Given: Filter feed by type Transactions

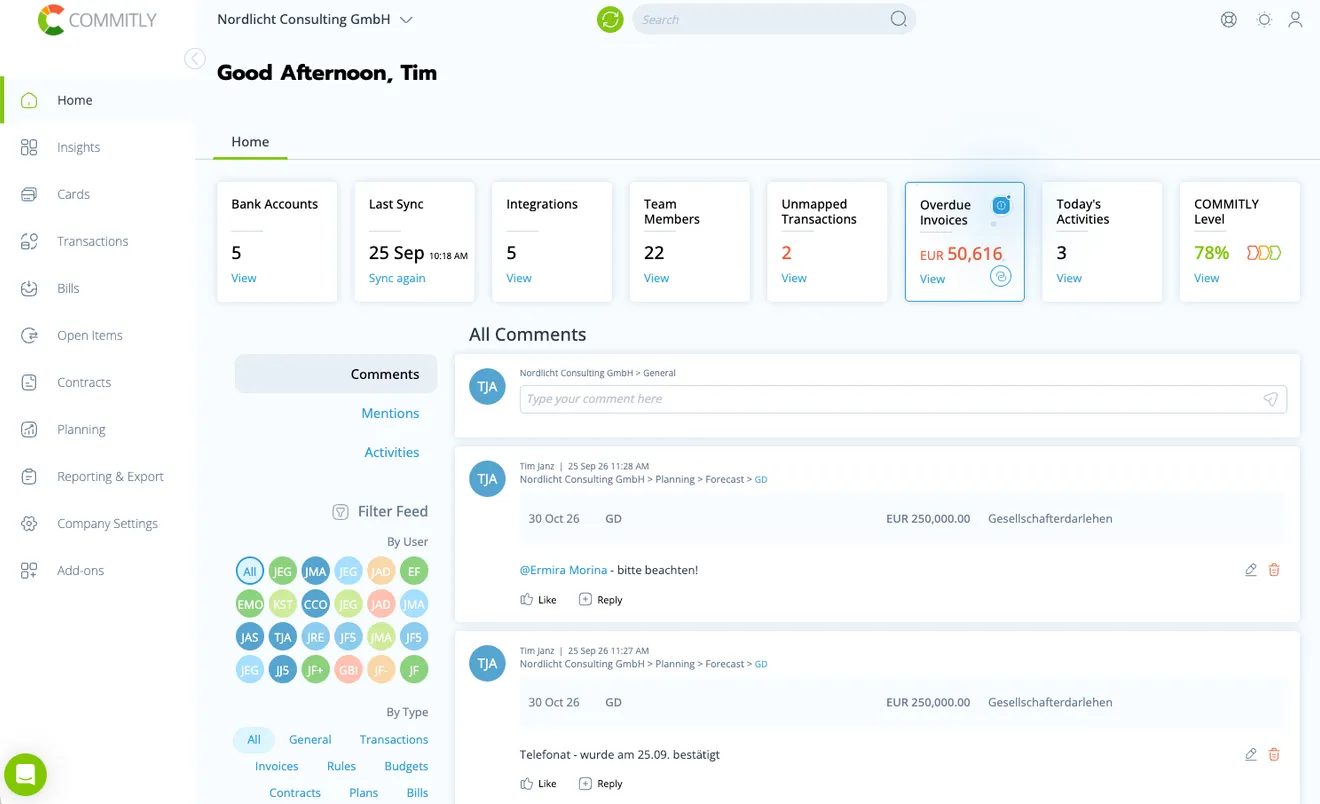Looking at the screenshot, I should [x=394, y=739].
